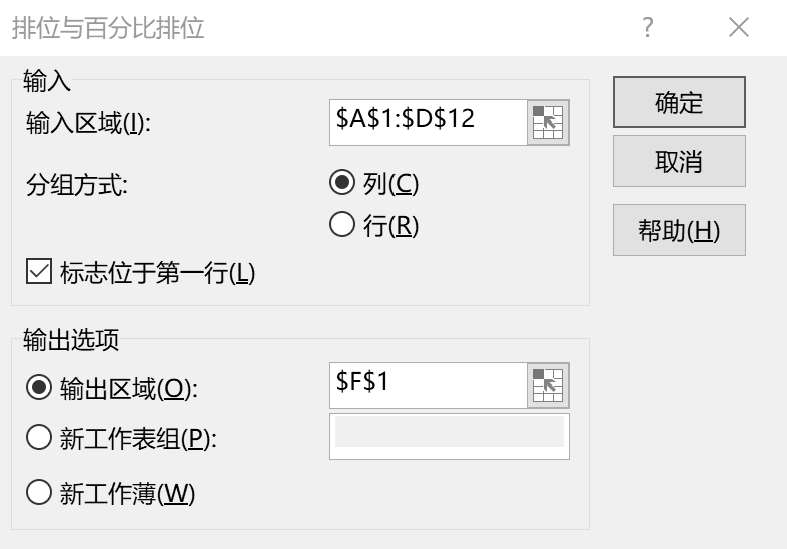Image resolution: width=787 pixels, height=549 pixels.
Task: Click the 取消 button
Action: [679, 161]
